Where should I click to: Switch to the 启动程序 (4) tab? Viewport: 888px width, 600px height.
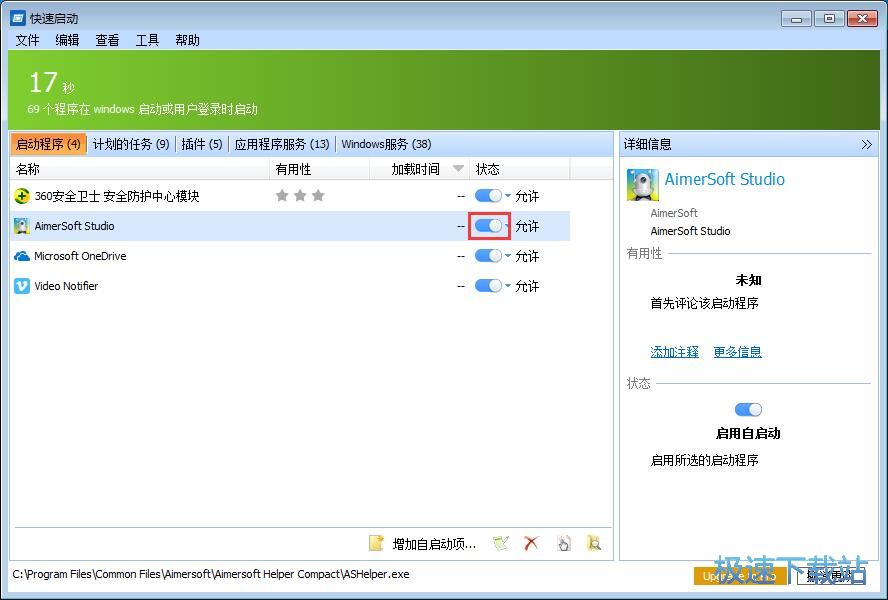(x=49, y=144)
